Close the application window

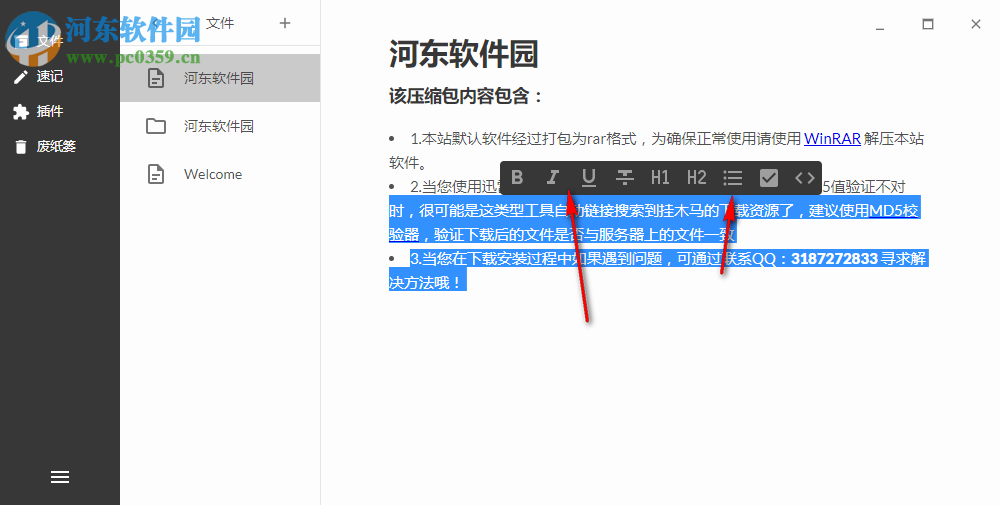click(976, 24)
